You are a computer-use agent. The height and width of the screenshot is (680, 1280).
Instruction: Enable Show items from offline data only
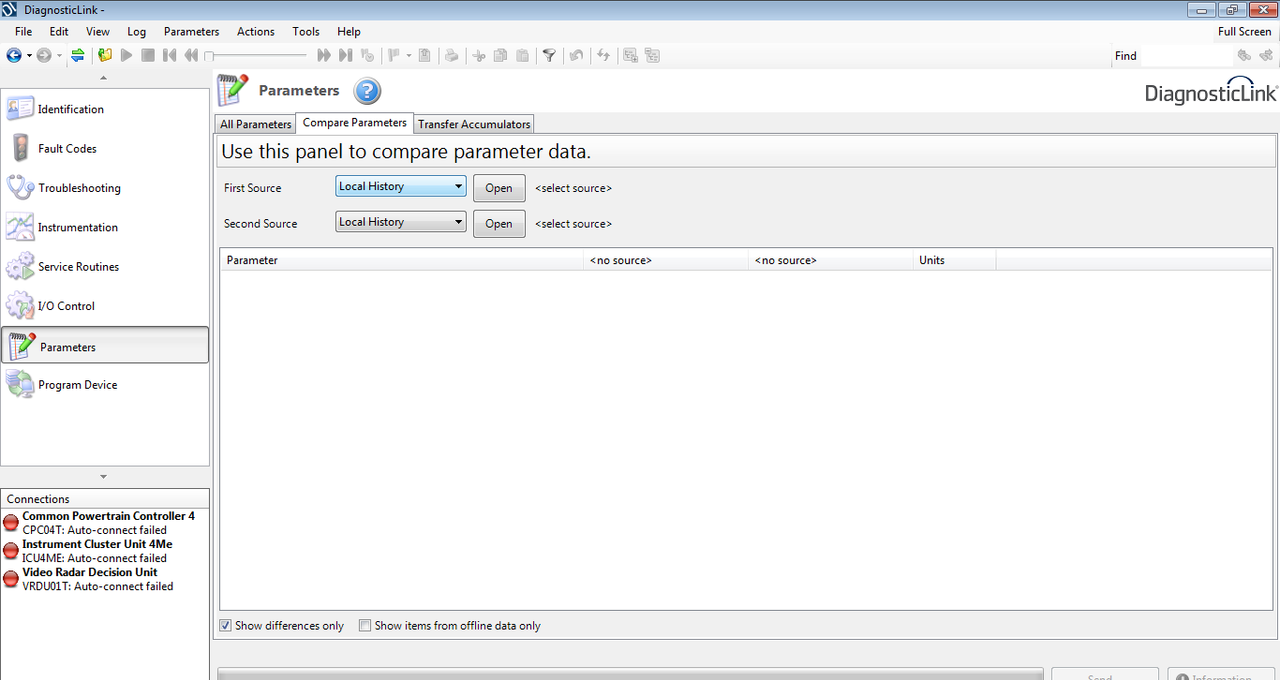coord(365,626)
